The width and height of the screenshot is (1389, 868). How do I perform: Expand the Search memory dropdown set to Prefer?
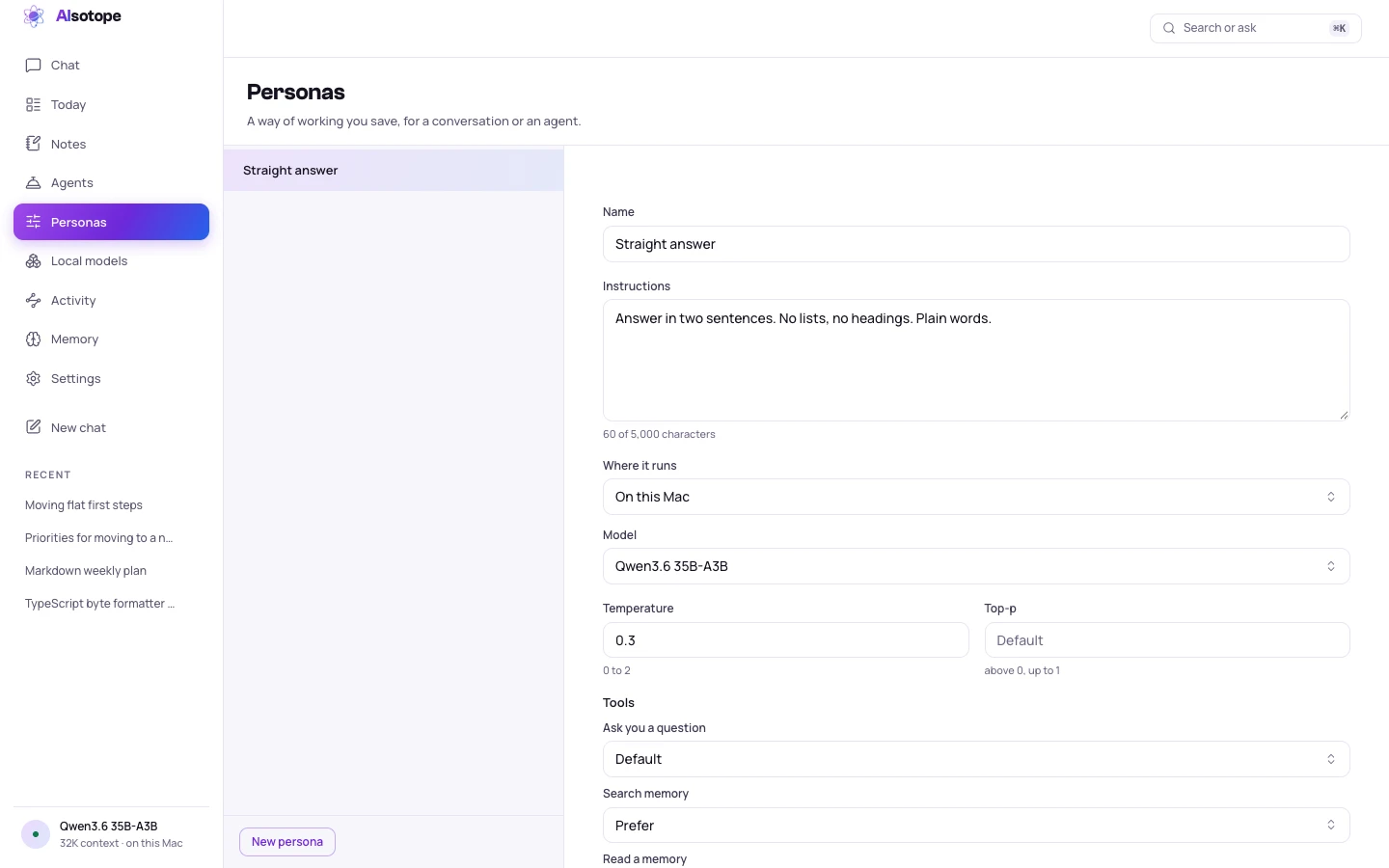click(x=976, y=826)
